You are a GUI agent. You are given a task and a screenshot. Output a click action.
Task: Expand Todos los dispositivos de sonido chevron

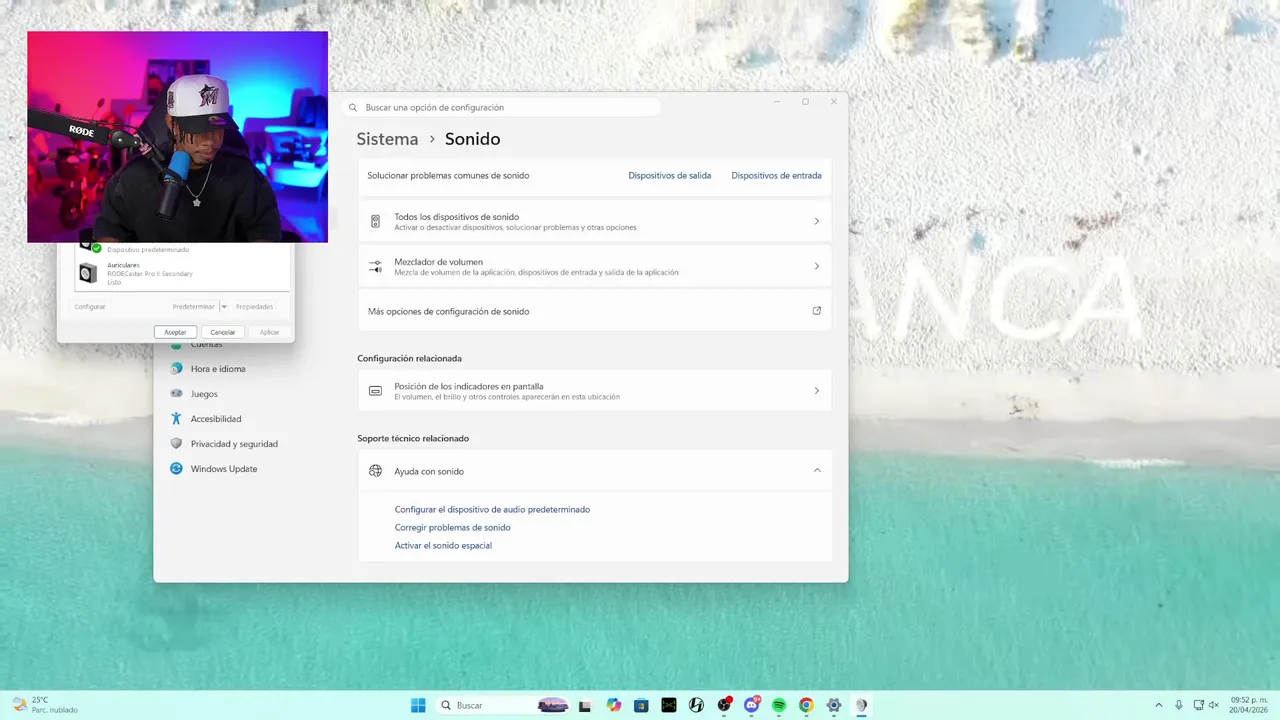[816, 221]
